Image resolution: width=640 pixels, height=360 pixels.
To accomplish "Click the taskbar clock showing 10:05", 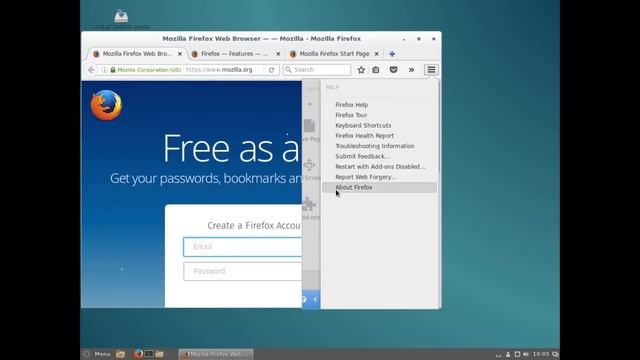I will pos(541,354).
